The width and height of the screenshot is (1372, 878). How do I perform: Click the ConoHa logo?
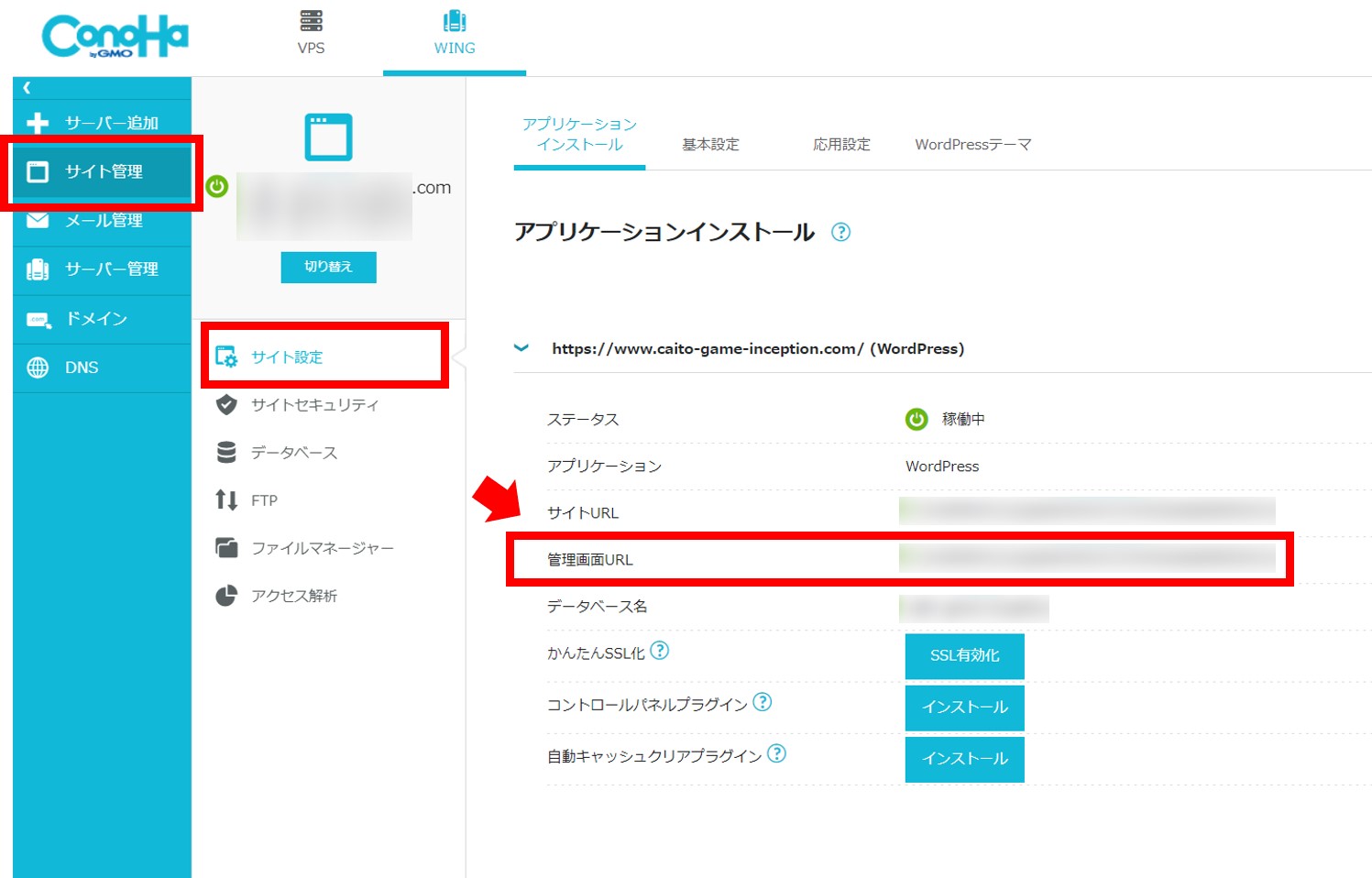pos(115,37)
